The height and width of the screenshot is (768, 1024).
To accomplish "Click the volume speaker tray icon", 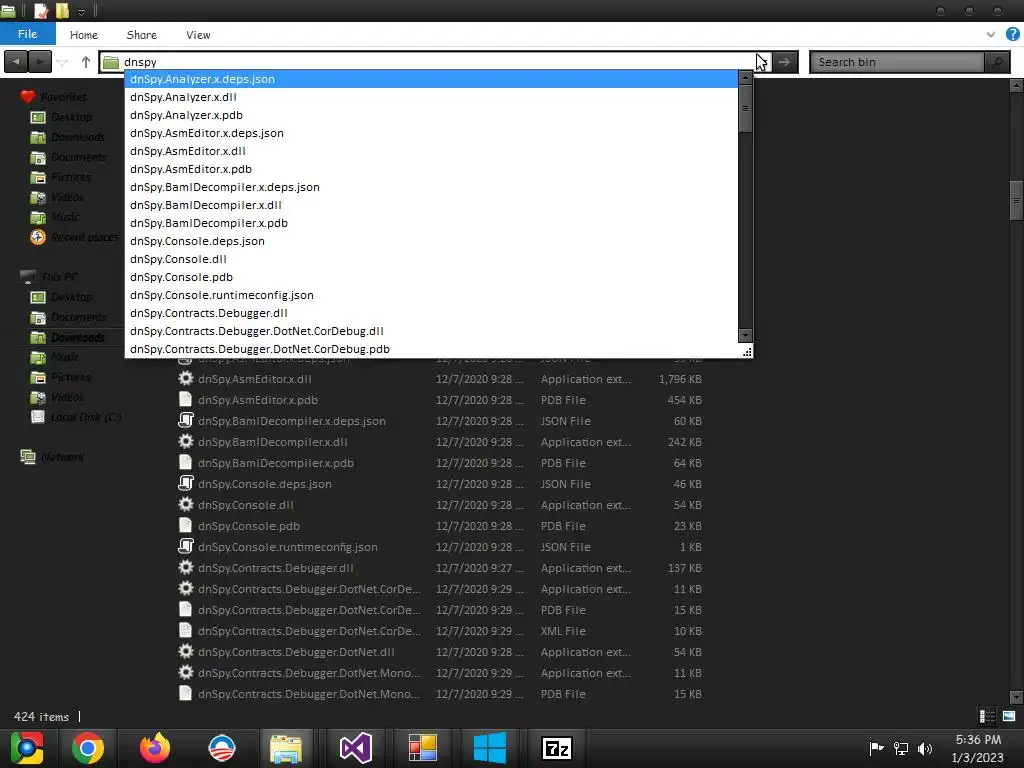I will [925, 748].
